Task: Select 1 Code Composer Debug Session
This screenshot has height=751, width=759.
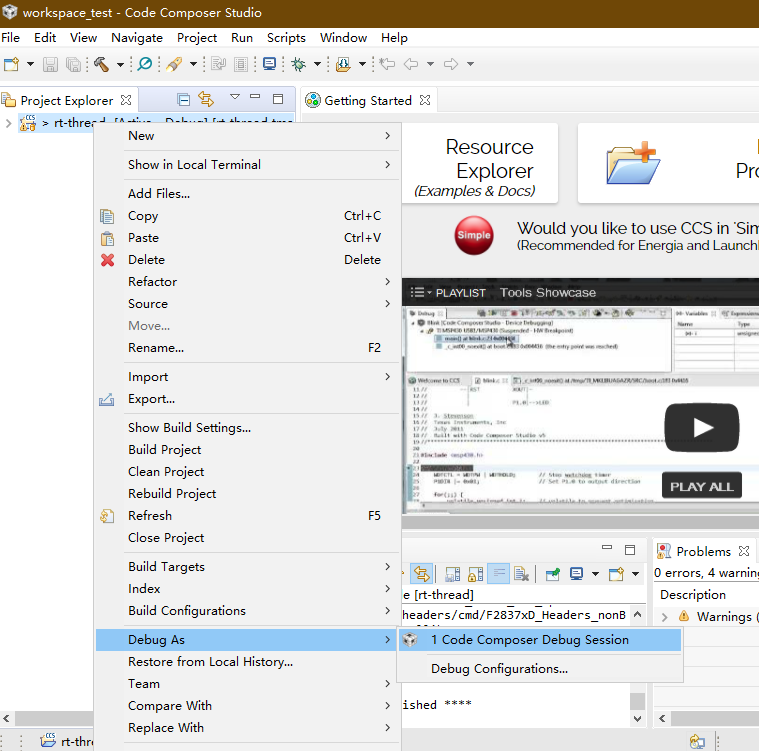Action: point(529,640)
